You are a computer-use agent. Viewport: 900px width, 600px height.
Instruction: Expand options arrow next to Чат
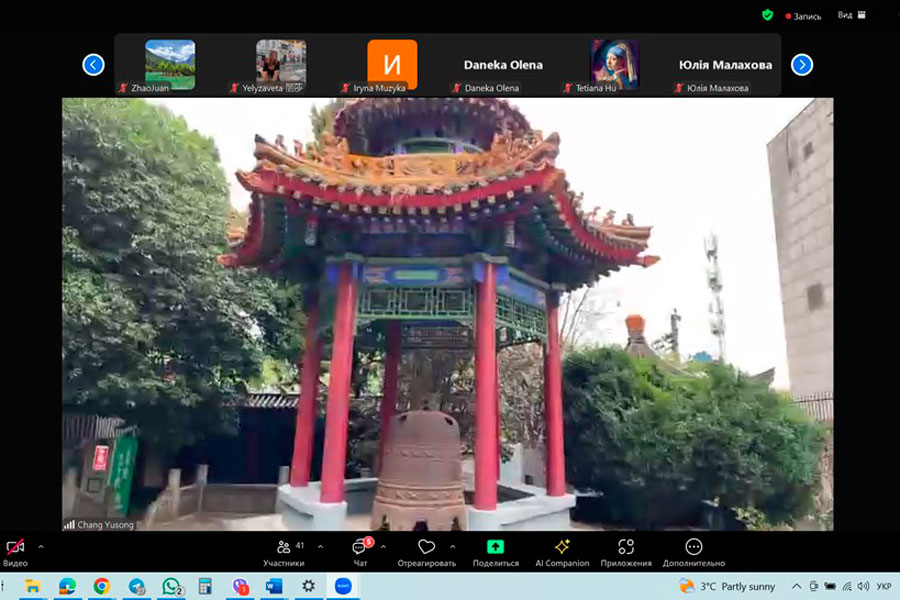[x=384, y=546]
